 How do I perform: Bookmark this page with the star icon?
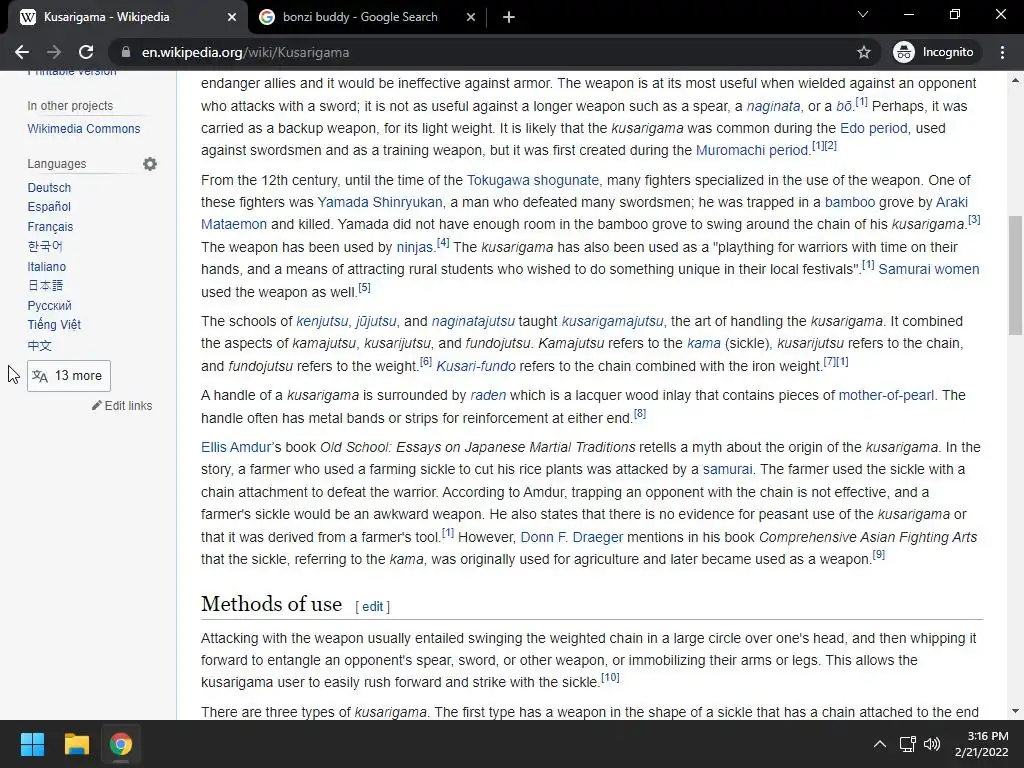[864, 52]
